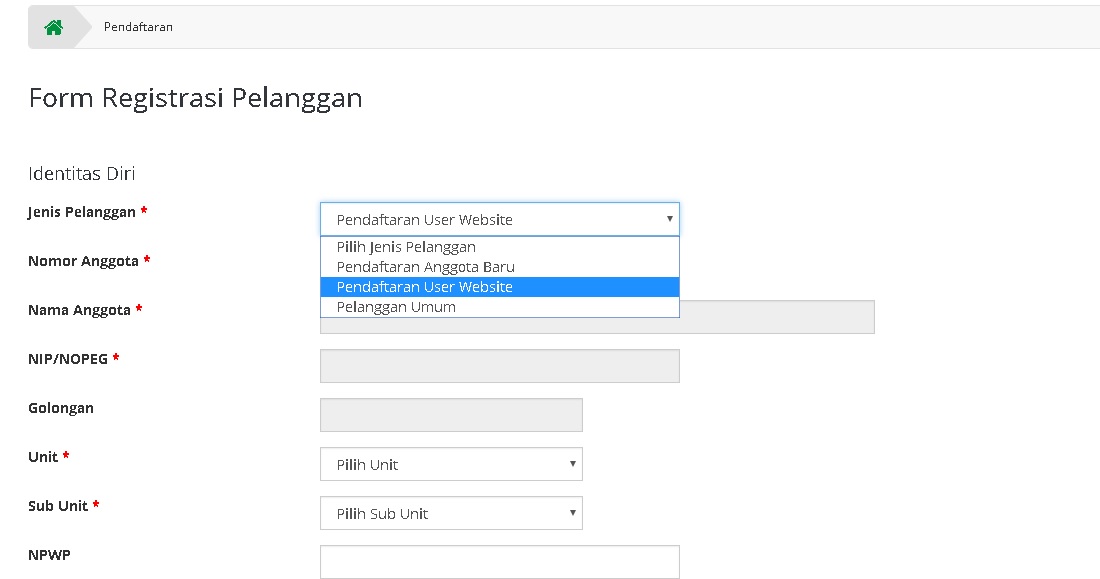Expand the 'Pilih Sub Unit' dropdown

click(x=451, y=513)
